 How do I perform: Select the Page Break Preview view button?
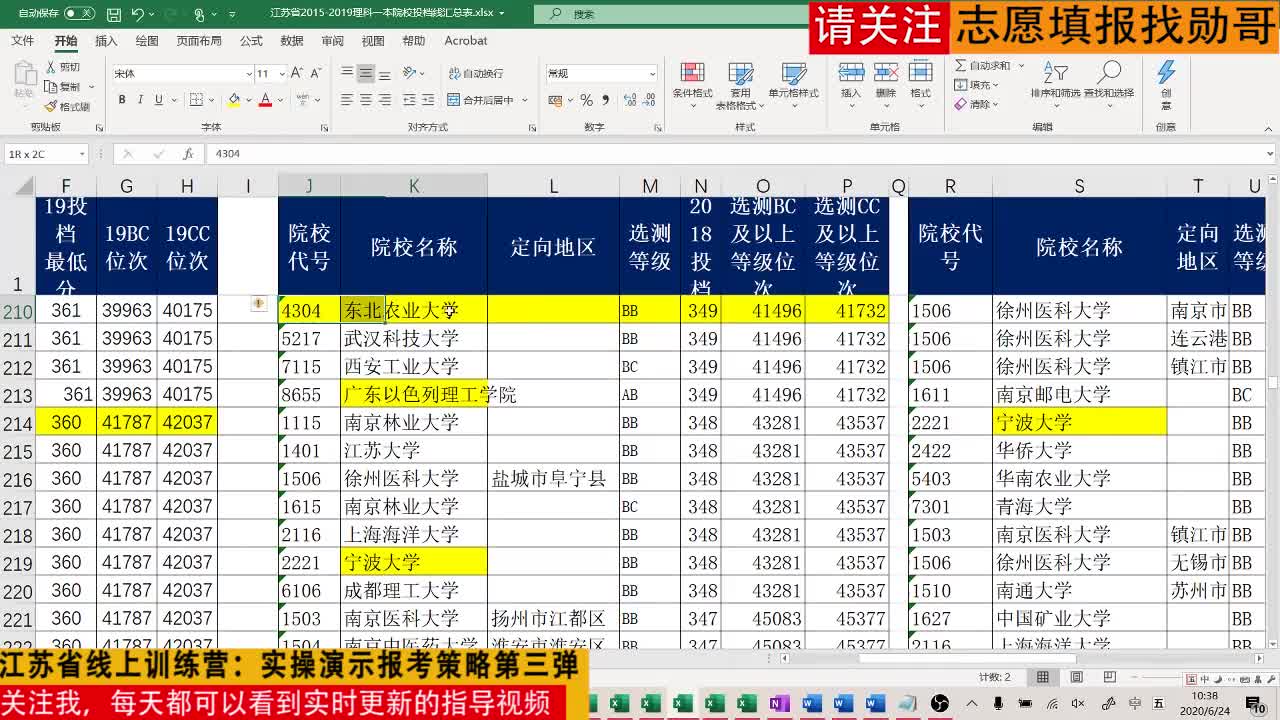click(x=1111, y=677)
